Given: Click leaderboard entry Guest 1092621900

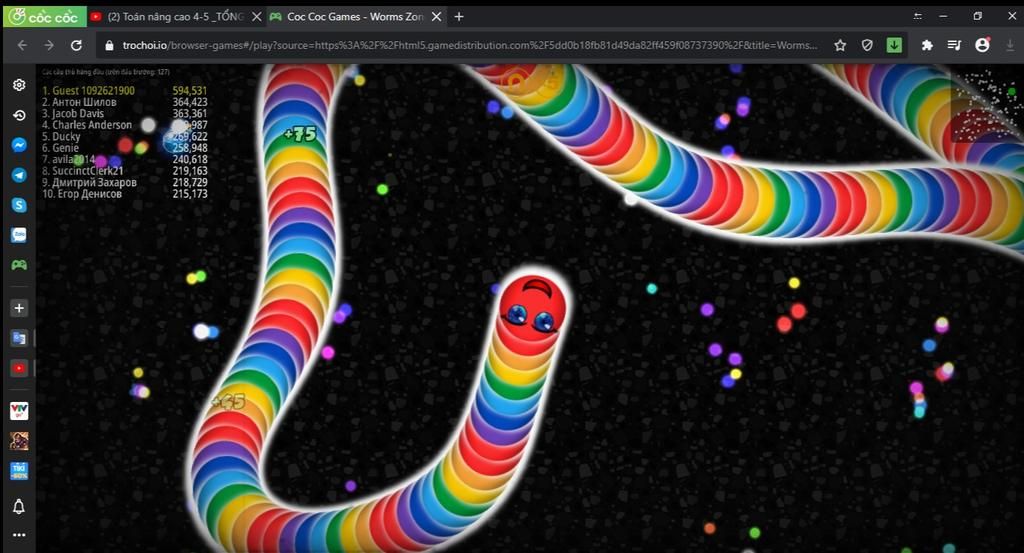Looking at the screenshot, I should click(x=88, y=91).
